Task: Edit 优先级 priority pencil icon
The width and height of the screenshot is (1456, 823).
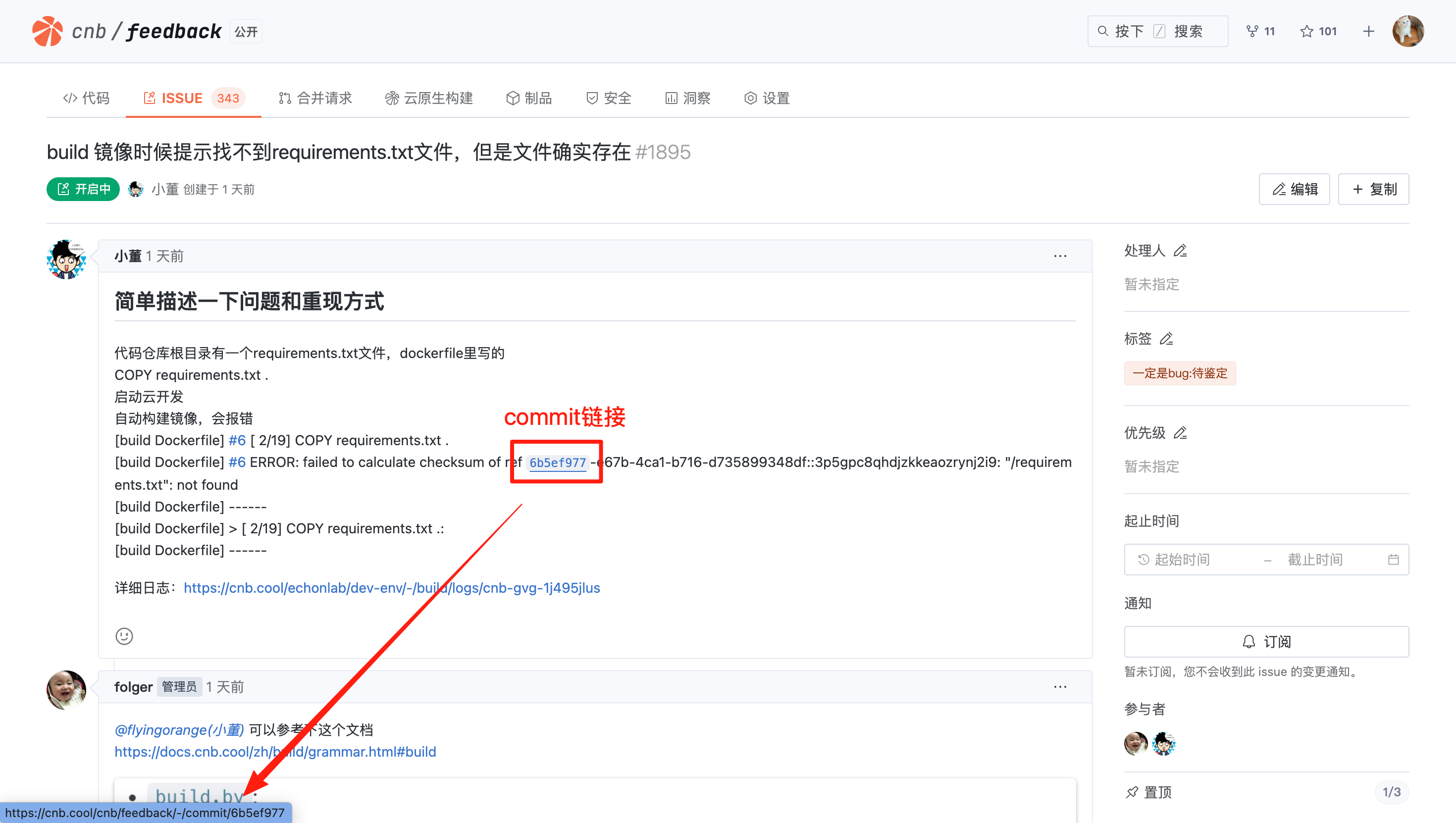Action: [x=1180, y=432]
